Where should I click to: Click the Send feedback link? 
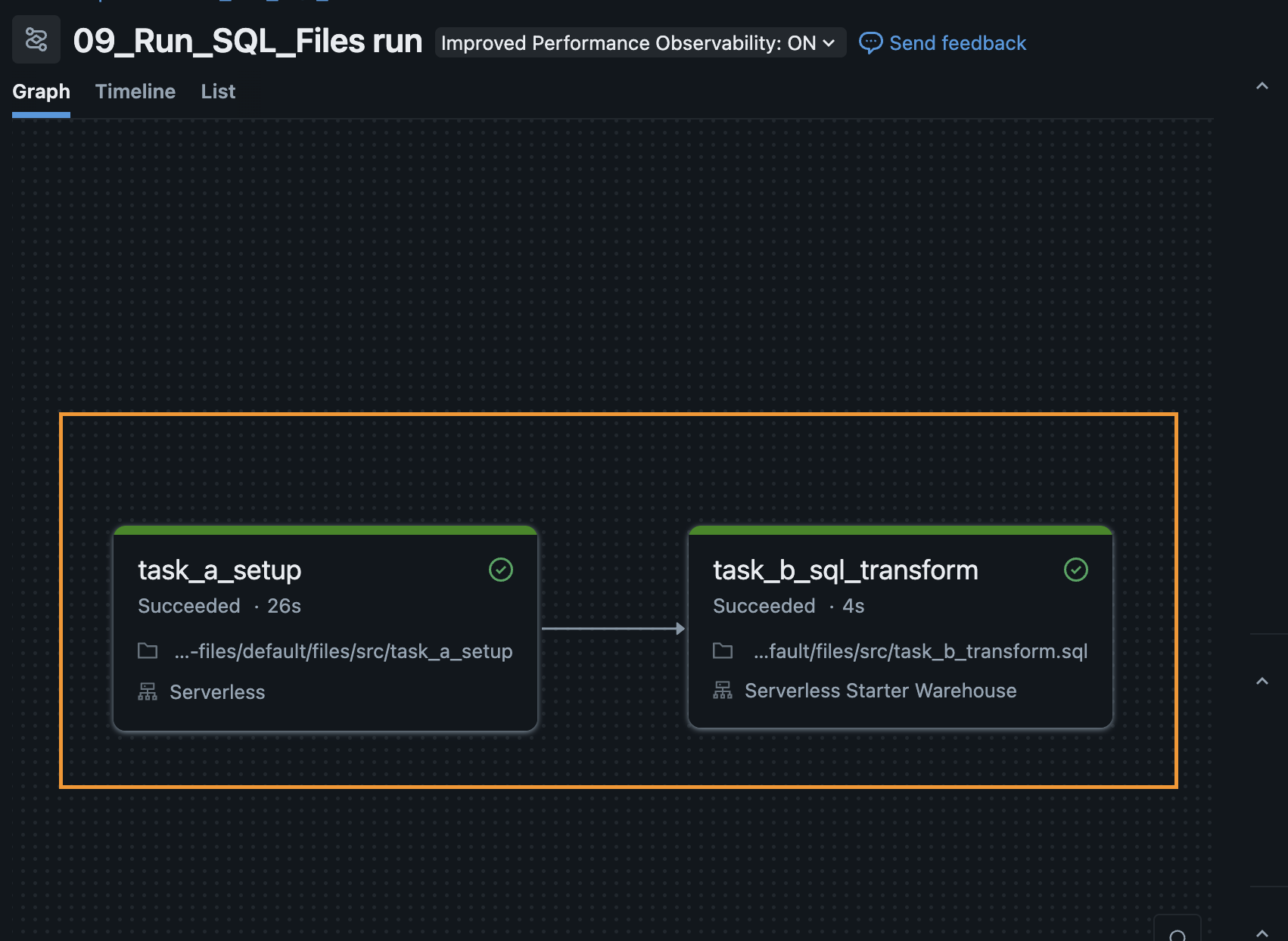click(x=957, y=43)
